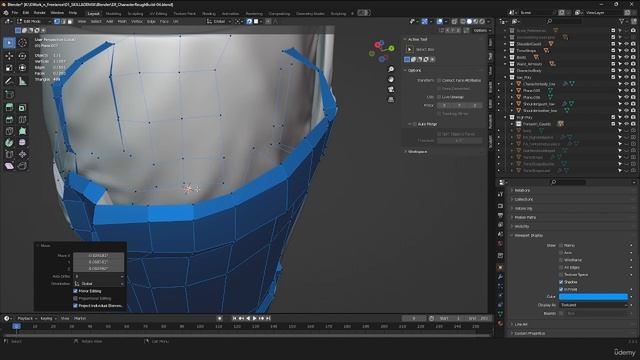Enable the Live Unwrap checkbox
Screen dimensions: 640x360
tap(439, 97)
